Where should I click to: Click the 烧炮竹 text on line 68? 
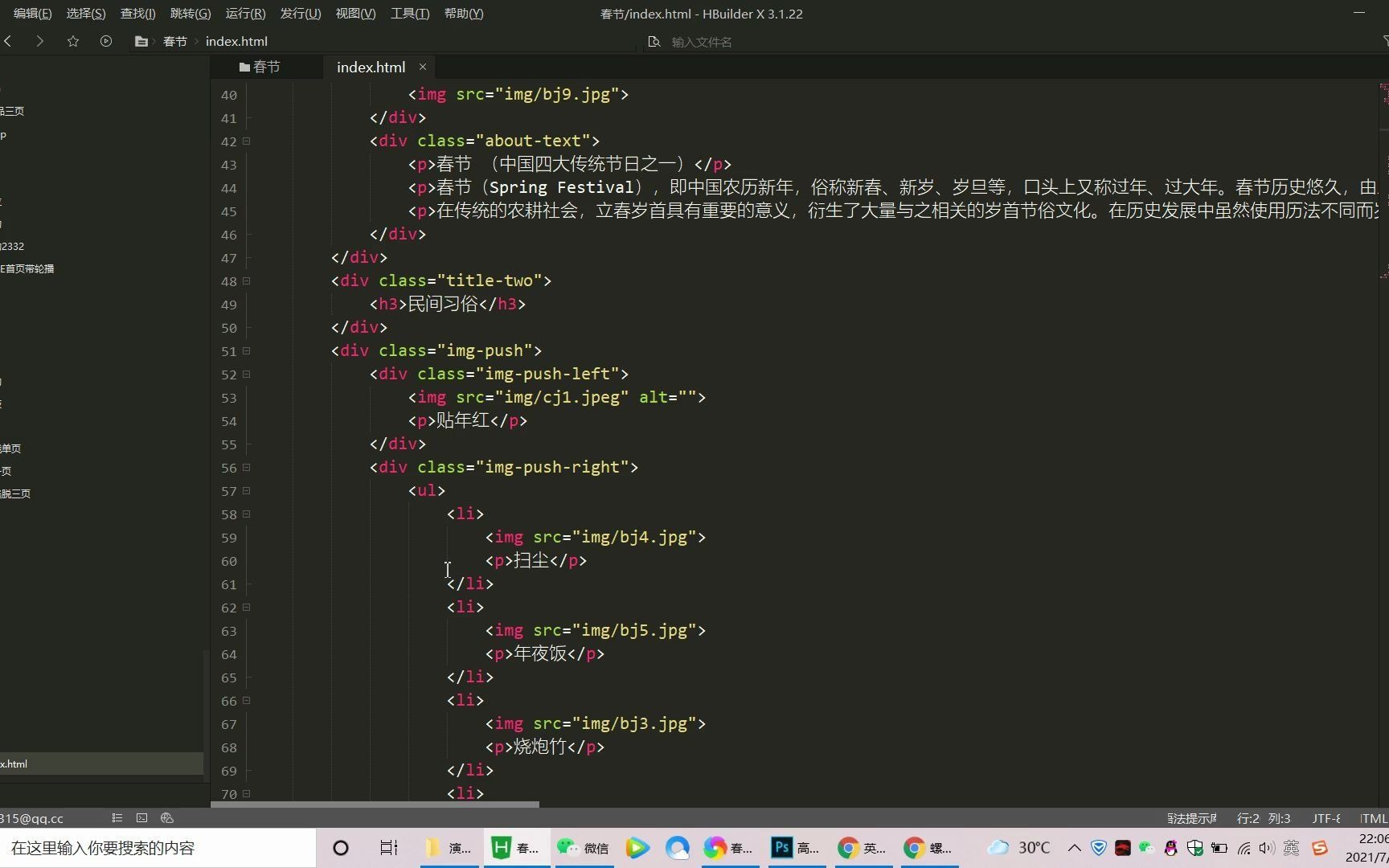[540, 747]
